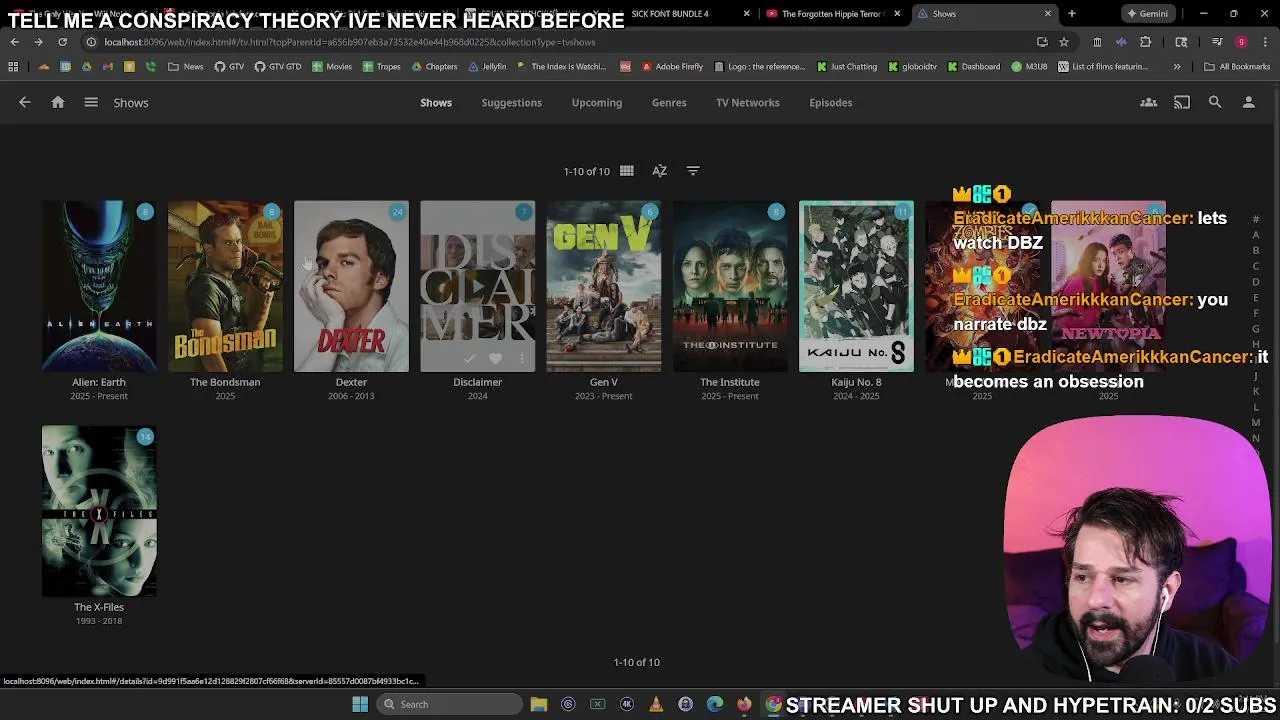
Task: Open File Explorer from the taskbar
Action: (x=539, y=704)
